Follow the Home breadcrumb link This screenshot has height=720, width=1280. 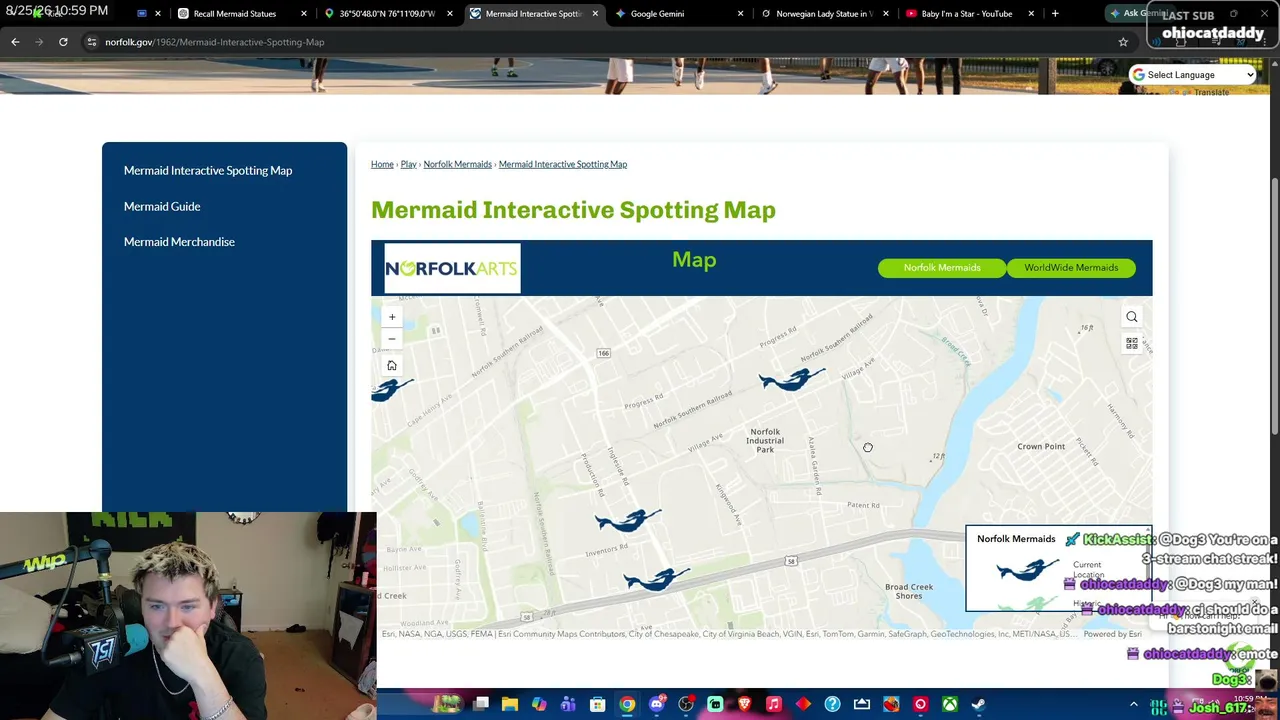[x=382, y=164]
